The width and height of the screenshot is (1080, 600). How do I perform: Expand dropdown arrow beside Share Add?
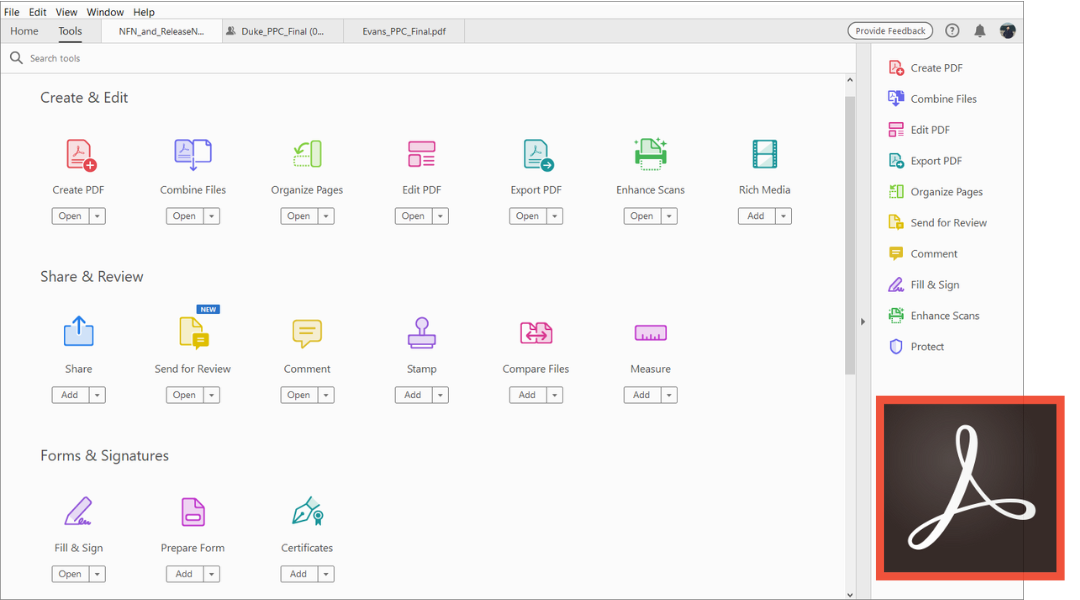coord(97,395)
